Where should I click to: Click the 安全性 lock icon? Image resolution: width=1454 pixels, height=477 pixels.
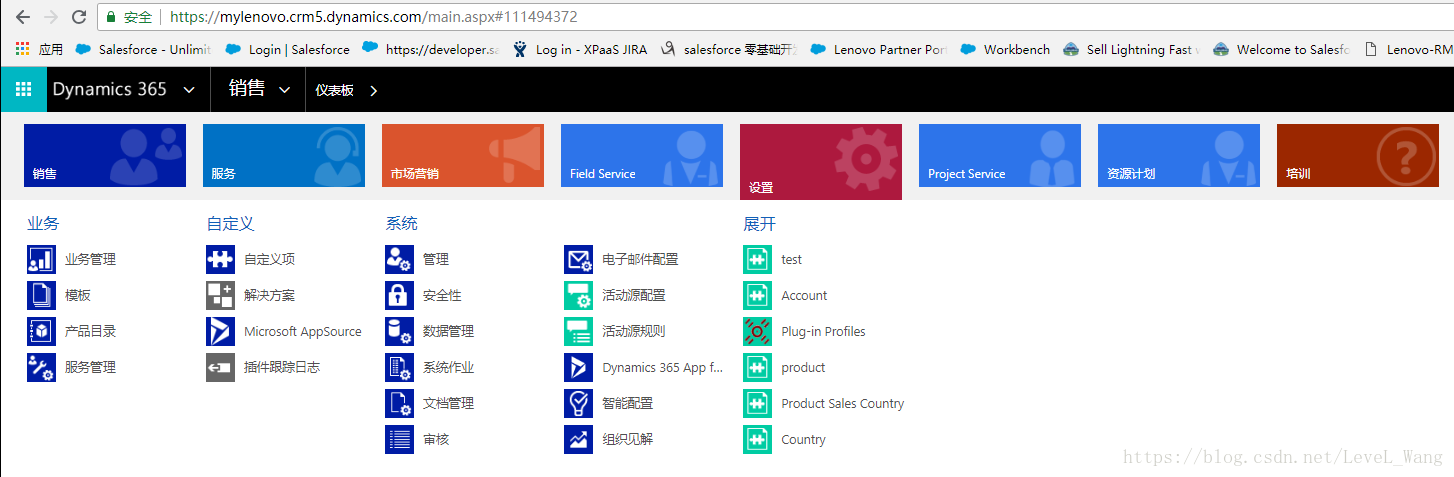pyautogui.click(x=399, y=295)
